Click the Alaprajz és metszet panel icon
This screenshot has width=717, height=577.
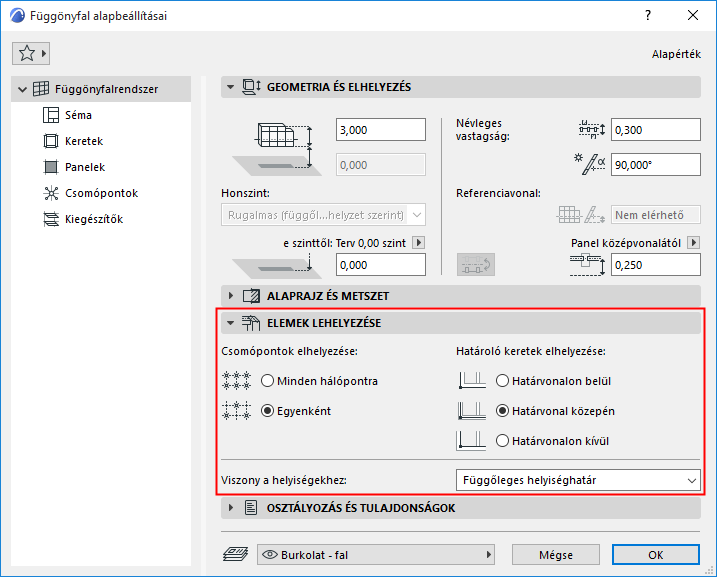pos(251,296)
